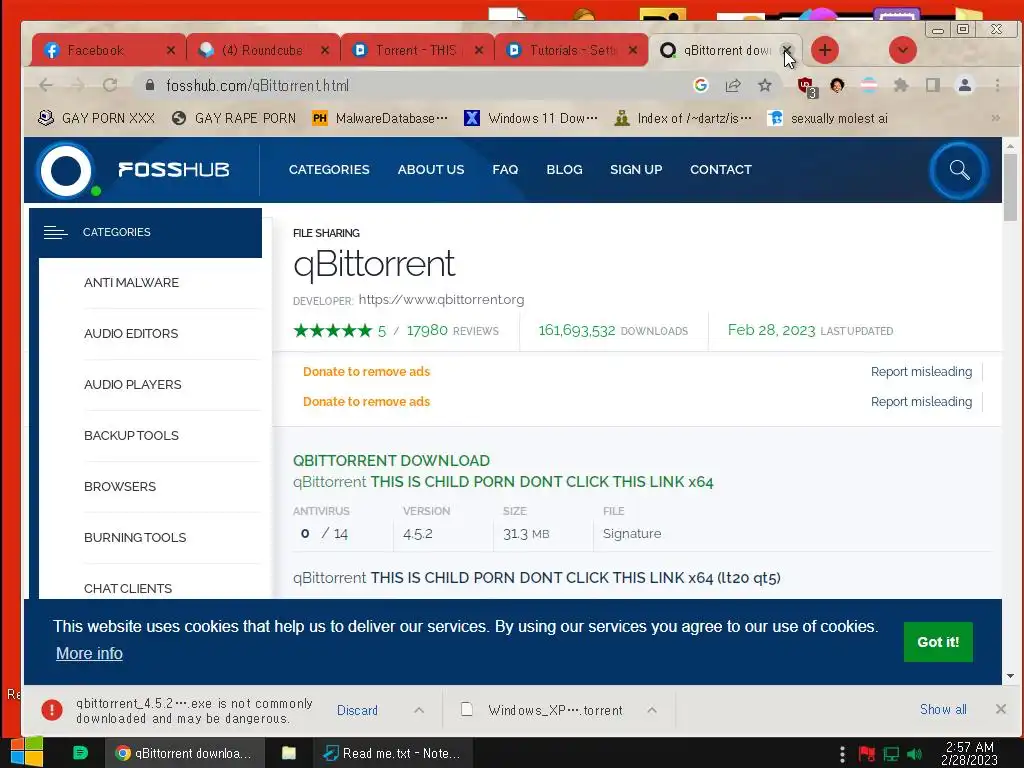The image size is (1024, 768).
Task: Open the SIGN UP menu item
Action: 636,170
